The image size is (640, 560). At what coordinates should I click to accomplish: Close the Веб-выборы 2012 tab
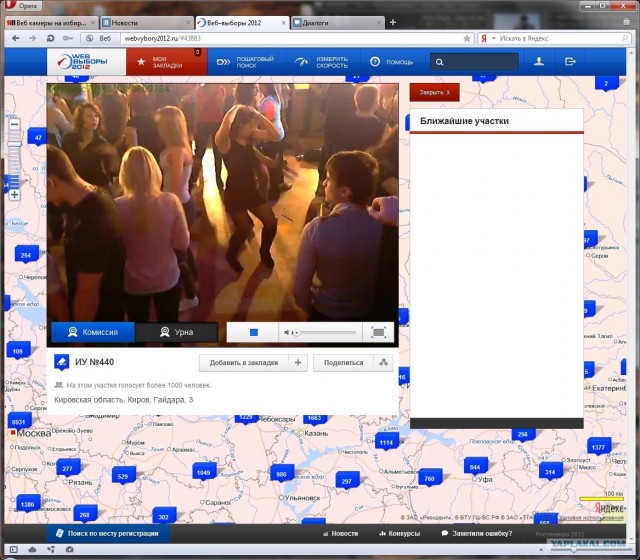pyautogui.click(x=284, y=23)
